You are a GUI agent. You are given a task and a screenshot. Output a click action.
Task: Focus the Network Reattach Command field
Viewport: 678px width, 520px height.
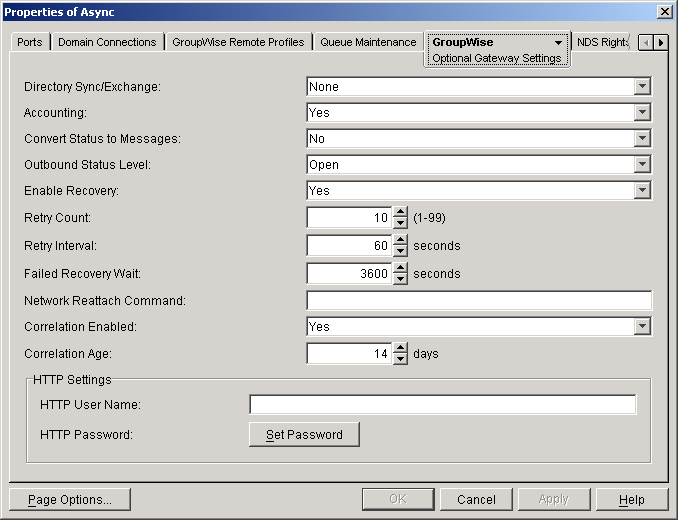point(479,300)
